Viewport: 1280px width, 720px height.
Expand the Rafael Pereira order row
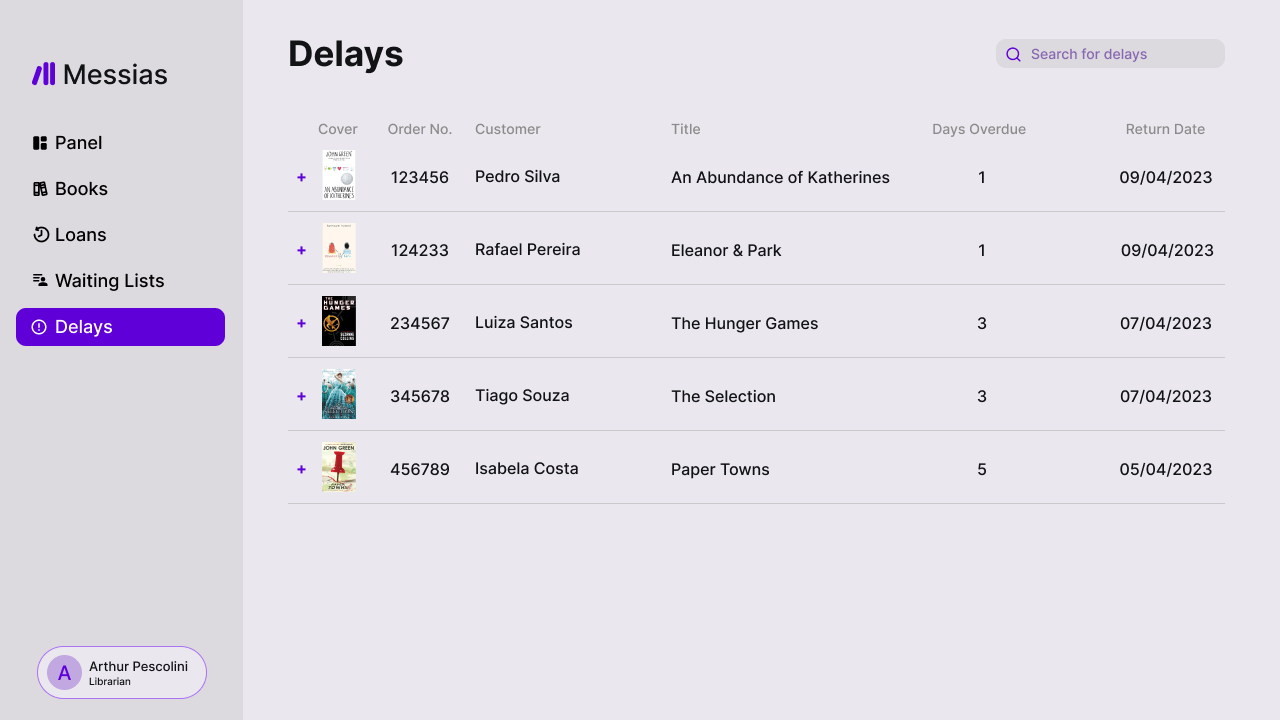pyautogui.click(x=301, y=250)
